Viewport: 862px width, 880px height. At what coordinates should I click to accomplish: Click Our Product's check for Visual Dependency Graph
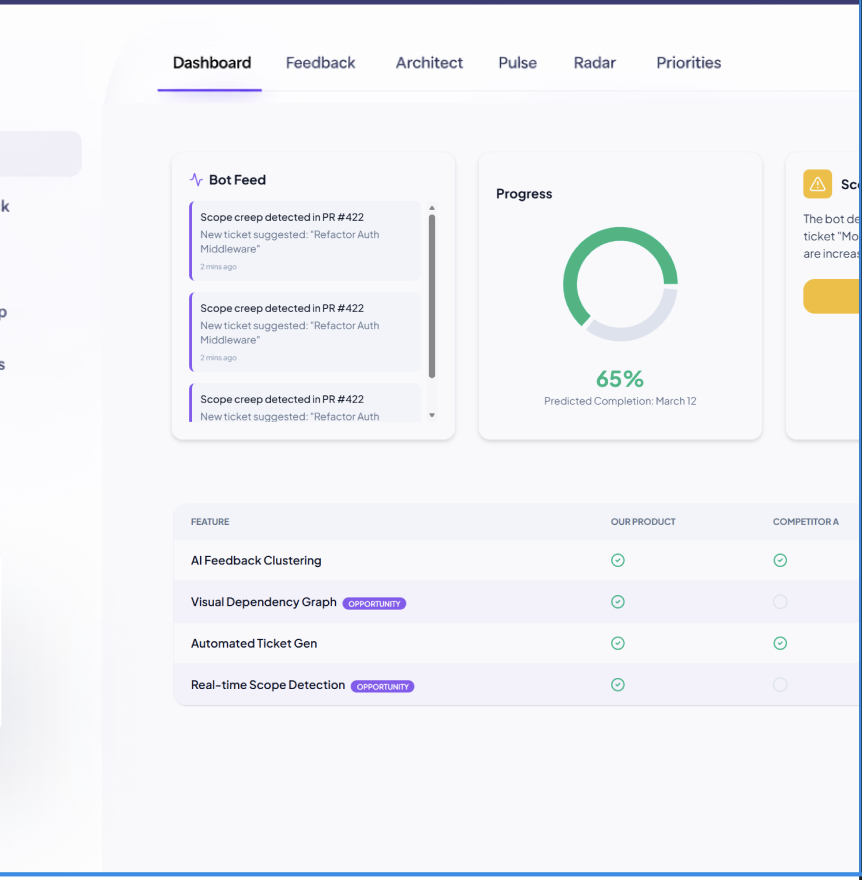(x=618, y=602)
